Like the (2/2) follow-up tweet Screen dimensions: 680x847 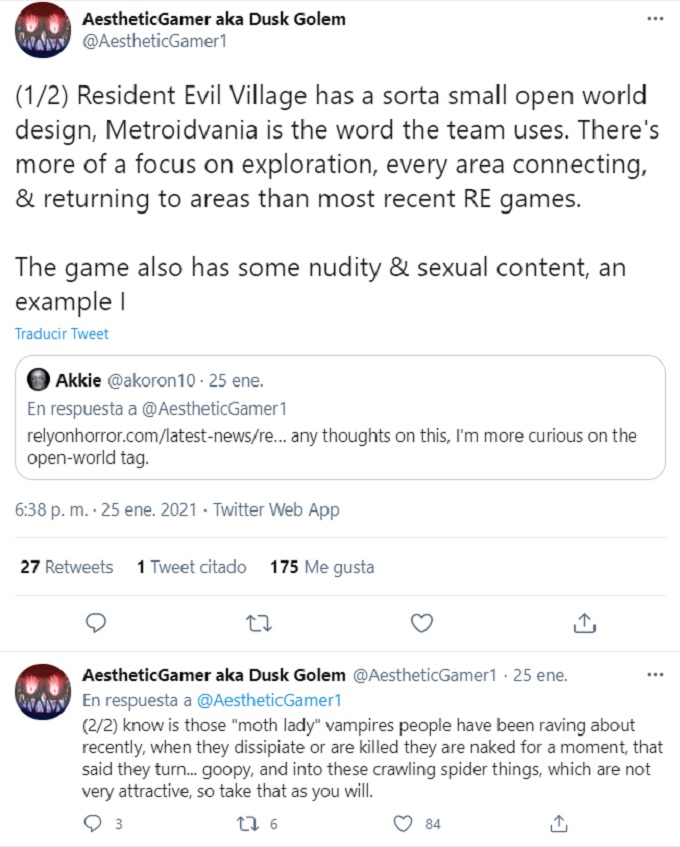[x=405, y=823]
